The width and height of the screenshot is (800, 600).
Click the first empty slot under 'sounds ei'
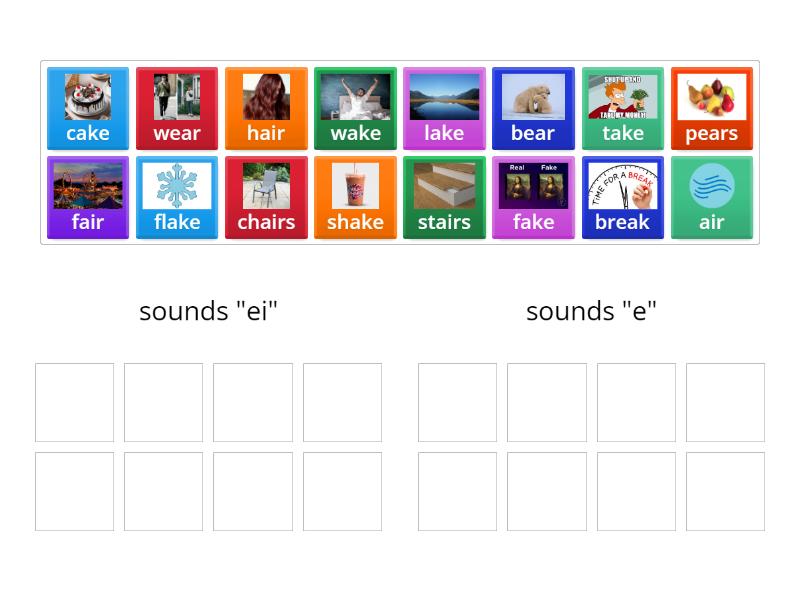pos(73,400)
